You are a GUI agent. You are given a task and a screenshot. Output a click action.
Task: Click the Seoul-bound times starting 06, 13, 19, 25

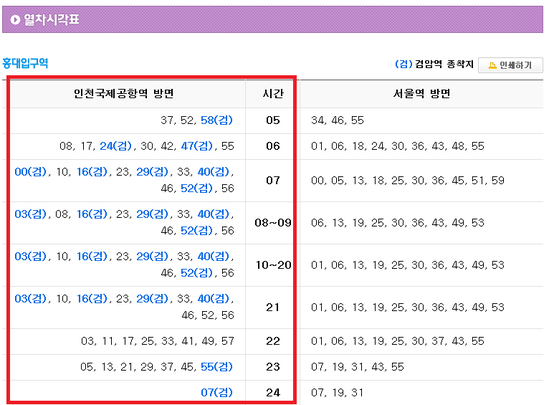point(397,223)
